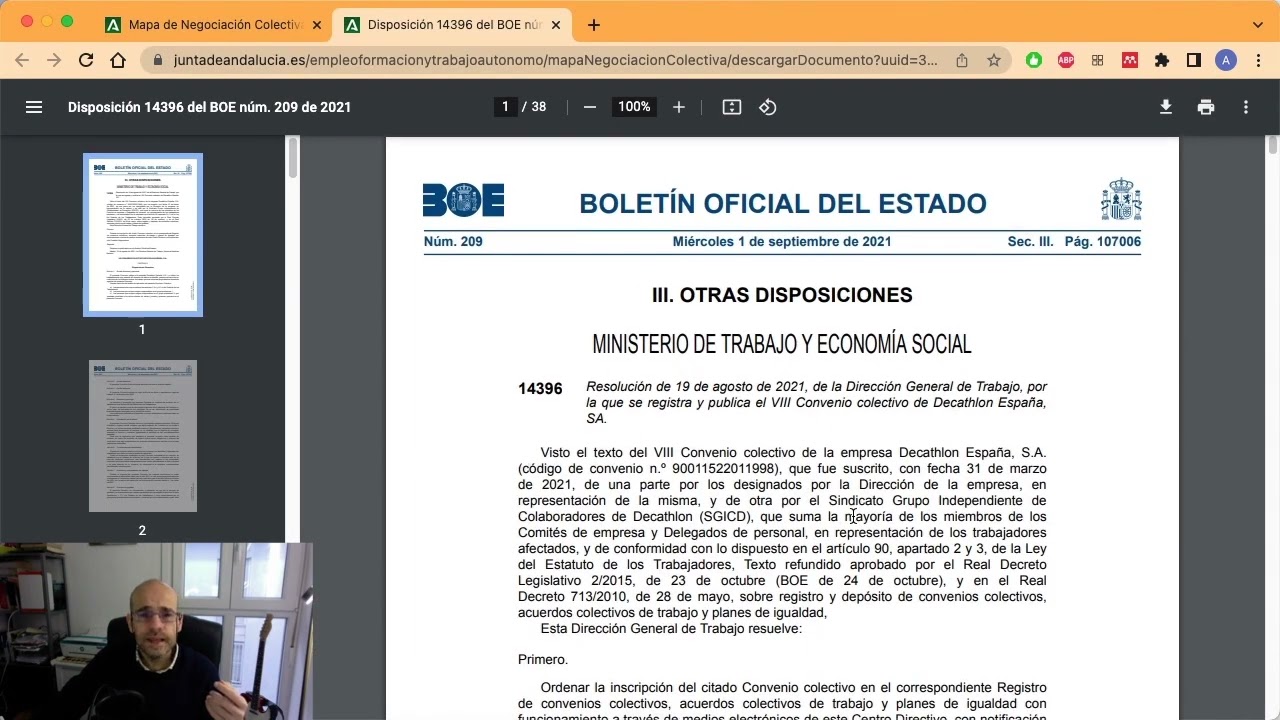Click the site security padlock icon
The height and width of the screenshot is (720, 1280).
pos(158,60)
